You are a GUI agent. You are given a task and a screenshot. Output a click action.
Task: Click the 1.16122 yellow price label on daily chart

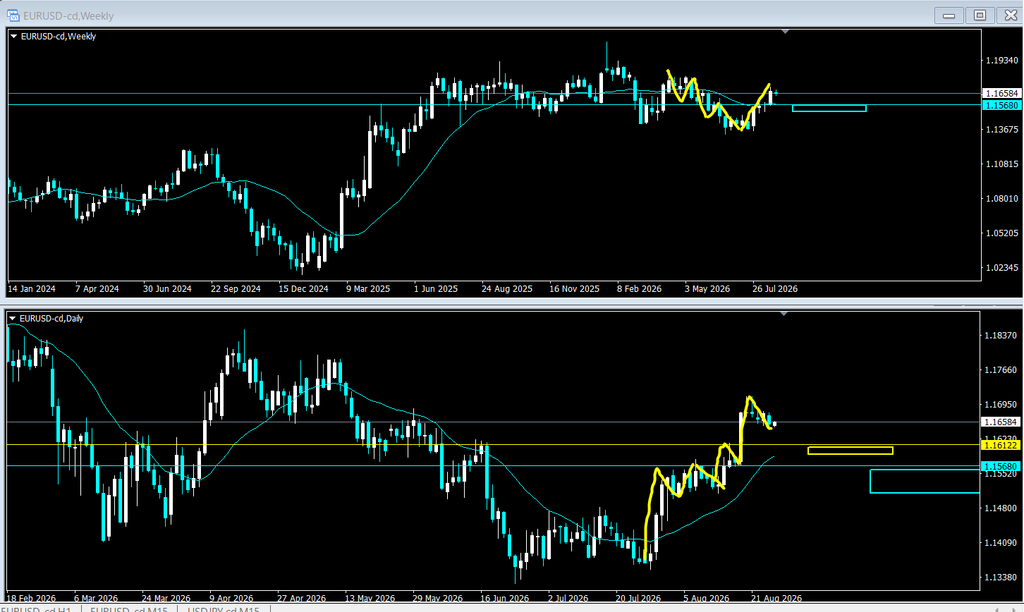(1001, 445)
